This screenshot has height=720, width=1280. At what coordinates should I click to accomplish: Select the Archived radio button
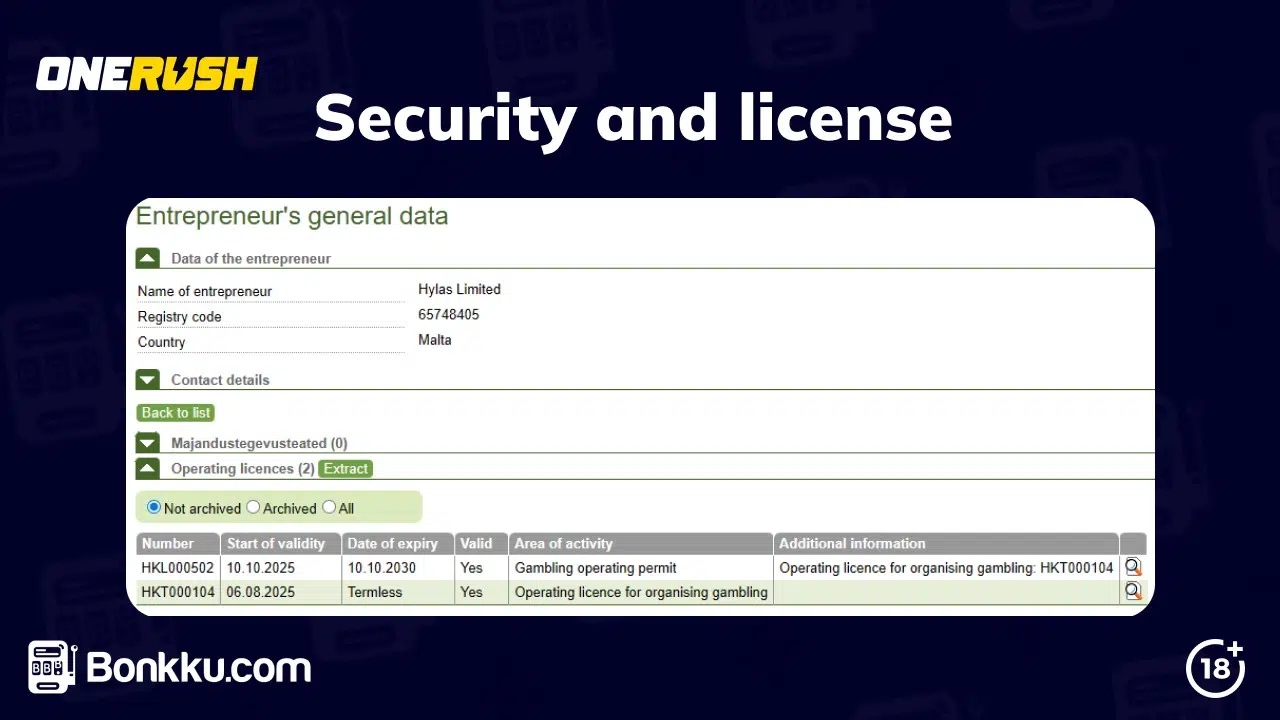point(253,507)
